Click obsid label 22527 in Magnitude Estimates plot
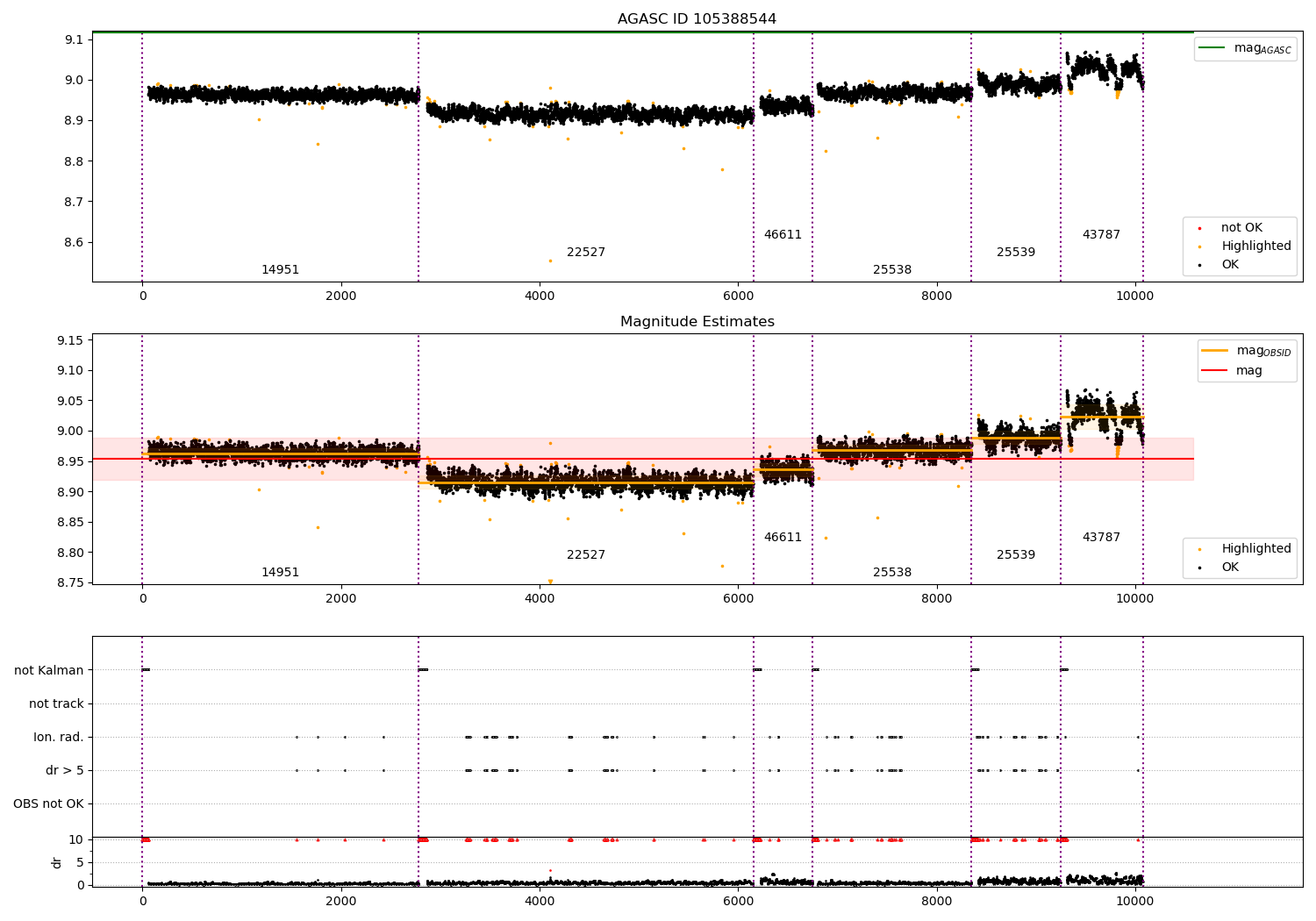This screenshot has height=921, width=1316. (x=586, y=555)
